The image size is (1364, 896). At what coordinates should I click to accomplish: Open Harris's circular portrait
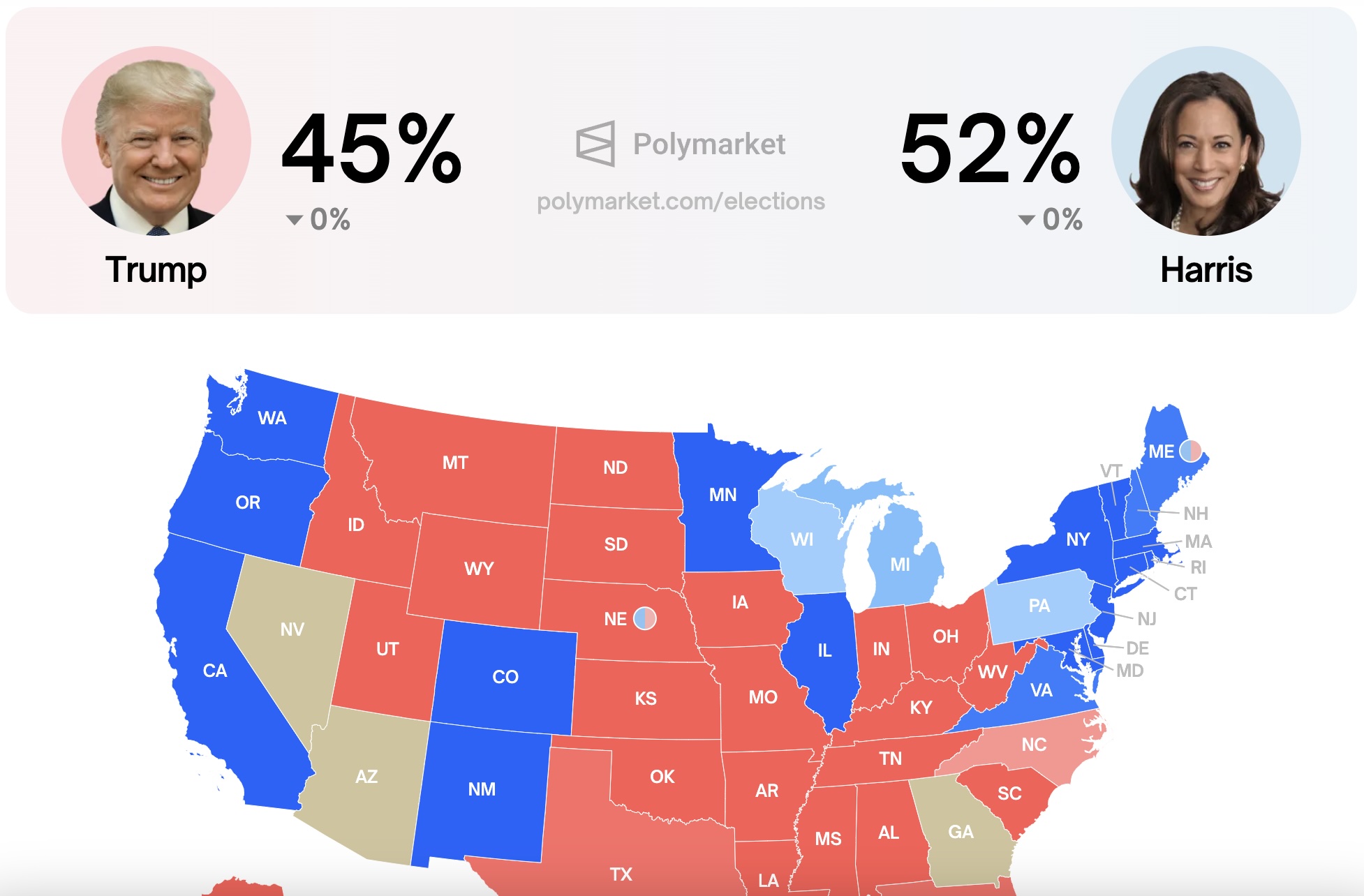click(1206, 141)
